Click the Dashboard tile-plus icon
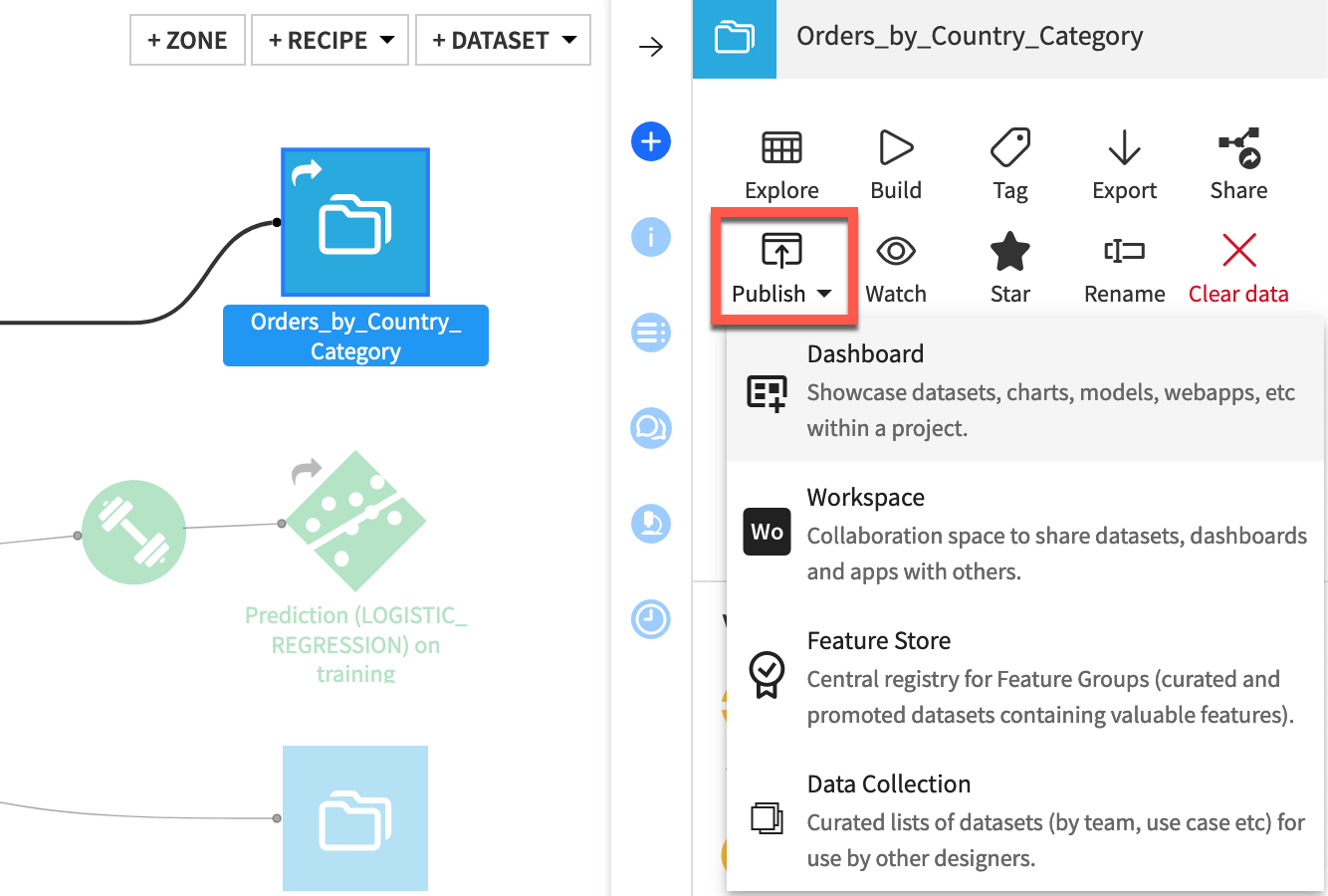Image resolution: width=1328 pixels, height=896 pixels. (767, 393)
